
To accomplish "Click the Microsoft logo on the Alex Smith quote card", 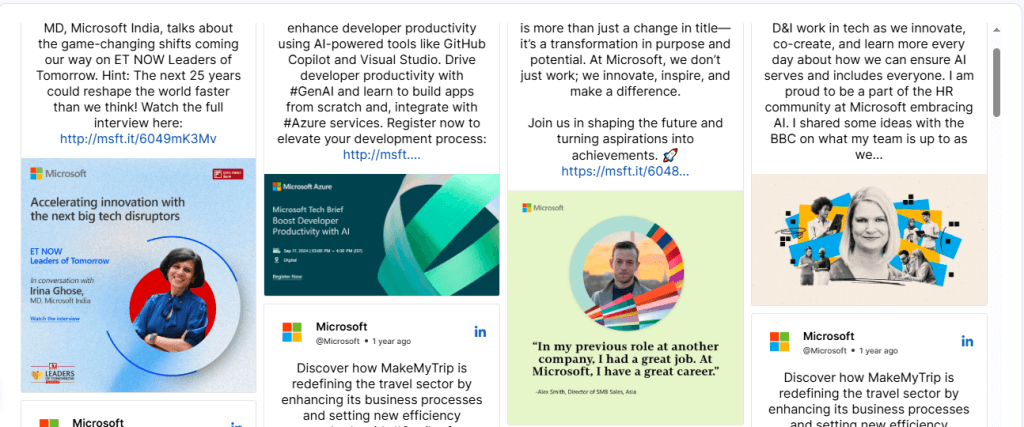I will [x=543, y=207].
